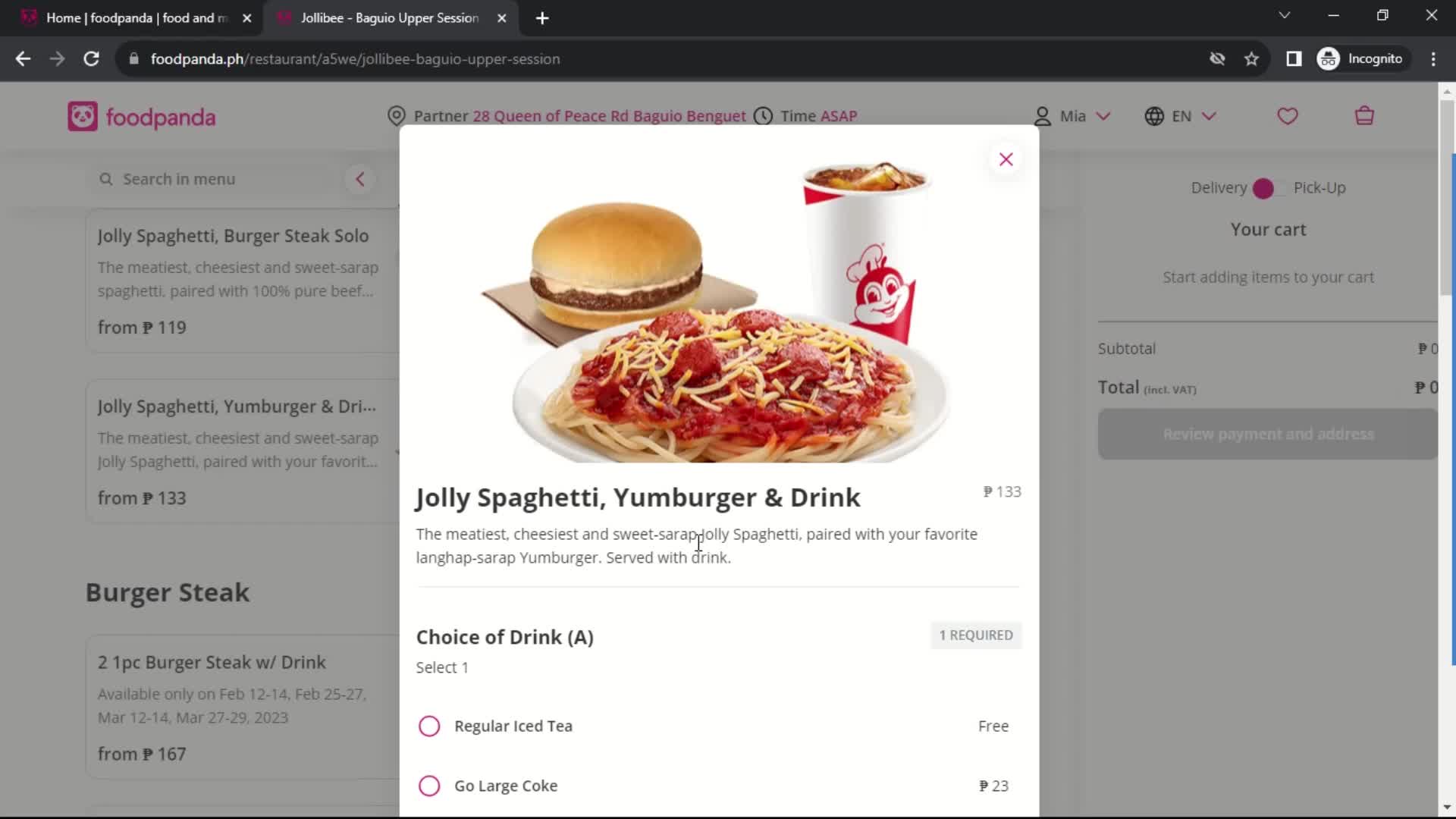
Task: Select Regular Iced Tea radio button
Action: [430, 726]
